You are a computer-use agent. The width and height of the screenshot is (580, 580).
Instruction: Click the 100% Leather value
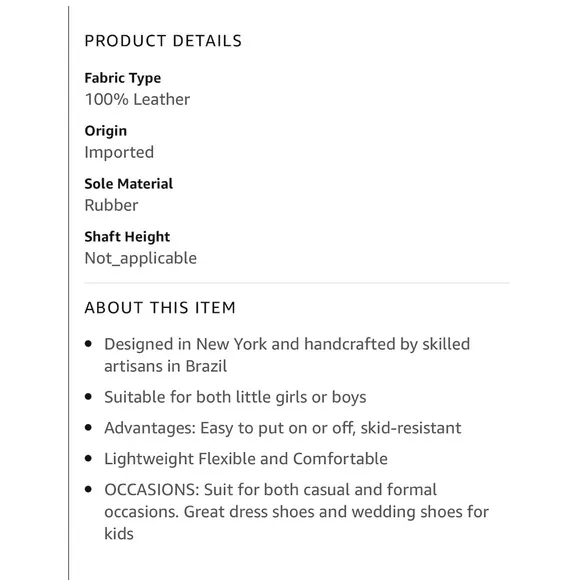tap(137, 99)
